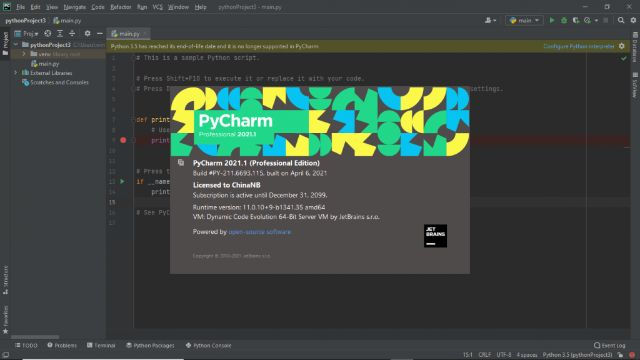Click main.py breadcrumb in navigation bar
The image size is (640, 360).
pyautogui.click(x=67, y=20)
